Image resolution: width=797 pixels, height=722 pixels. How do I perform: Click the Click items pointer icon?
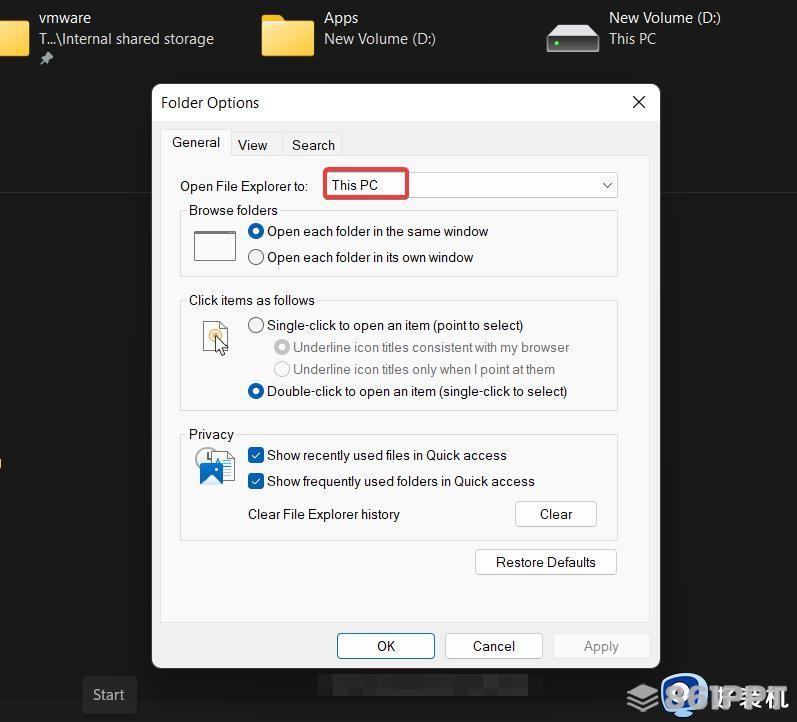[216, 338]
